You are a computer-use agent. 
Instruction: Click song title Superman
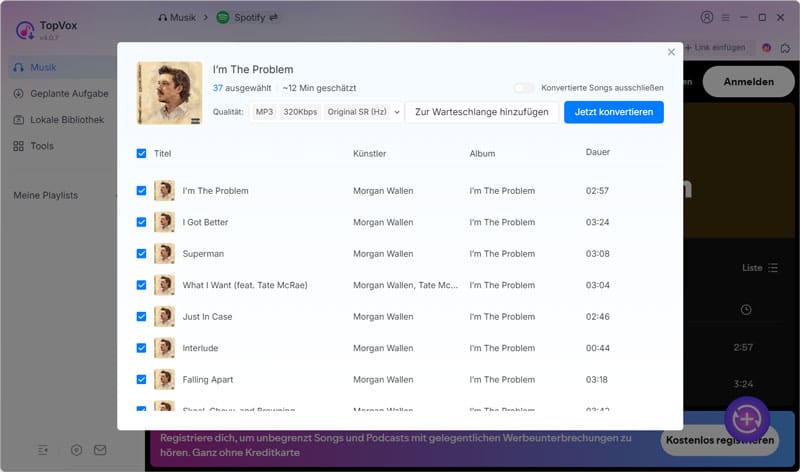coord(203,254)
